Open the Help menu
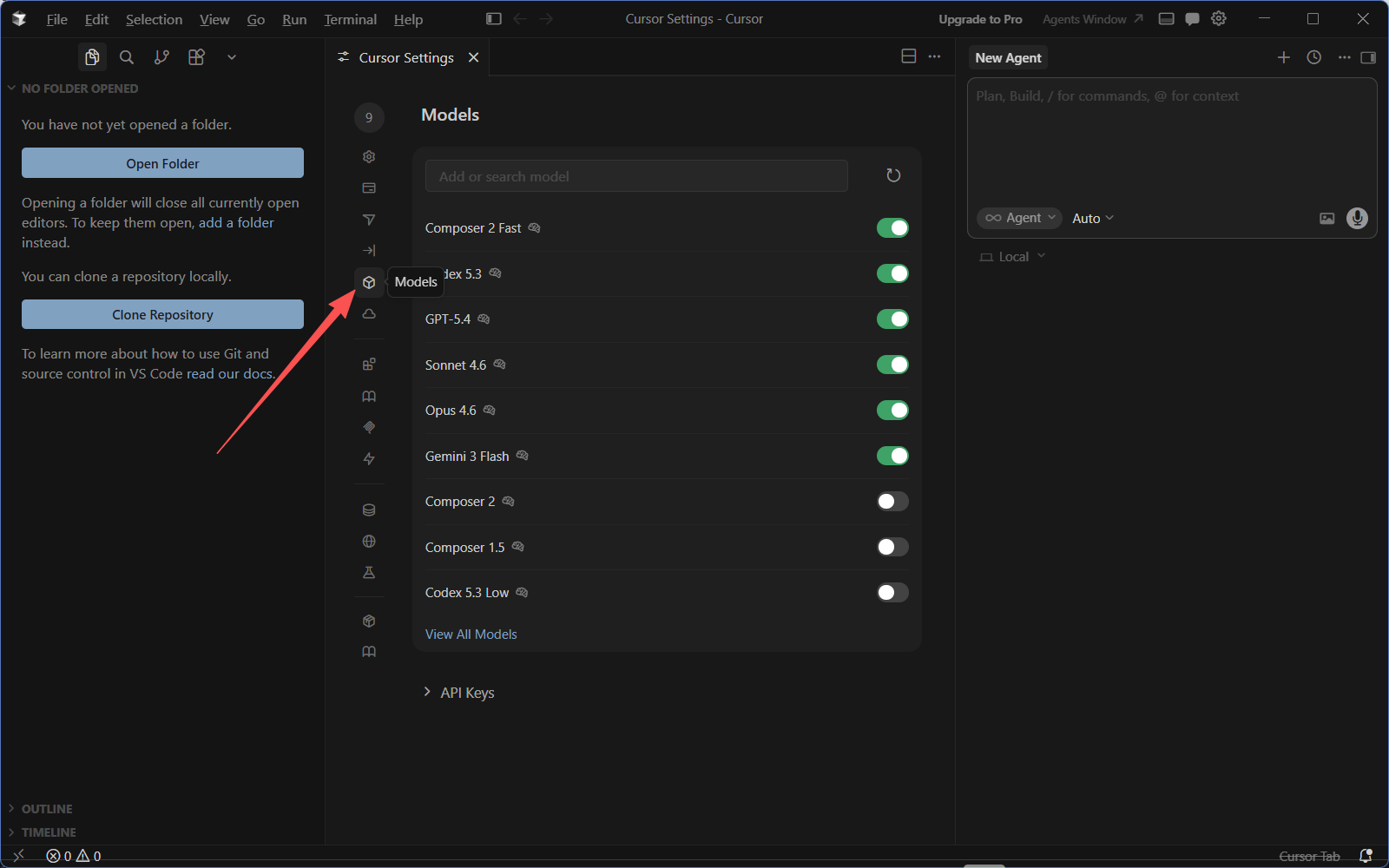 [408, 19]
